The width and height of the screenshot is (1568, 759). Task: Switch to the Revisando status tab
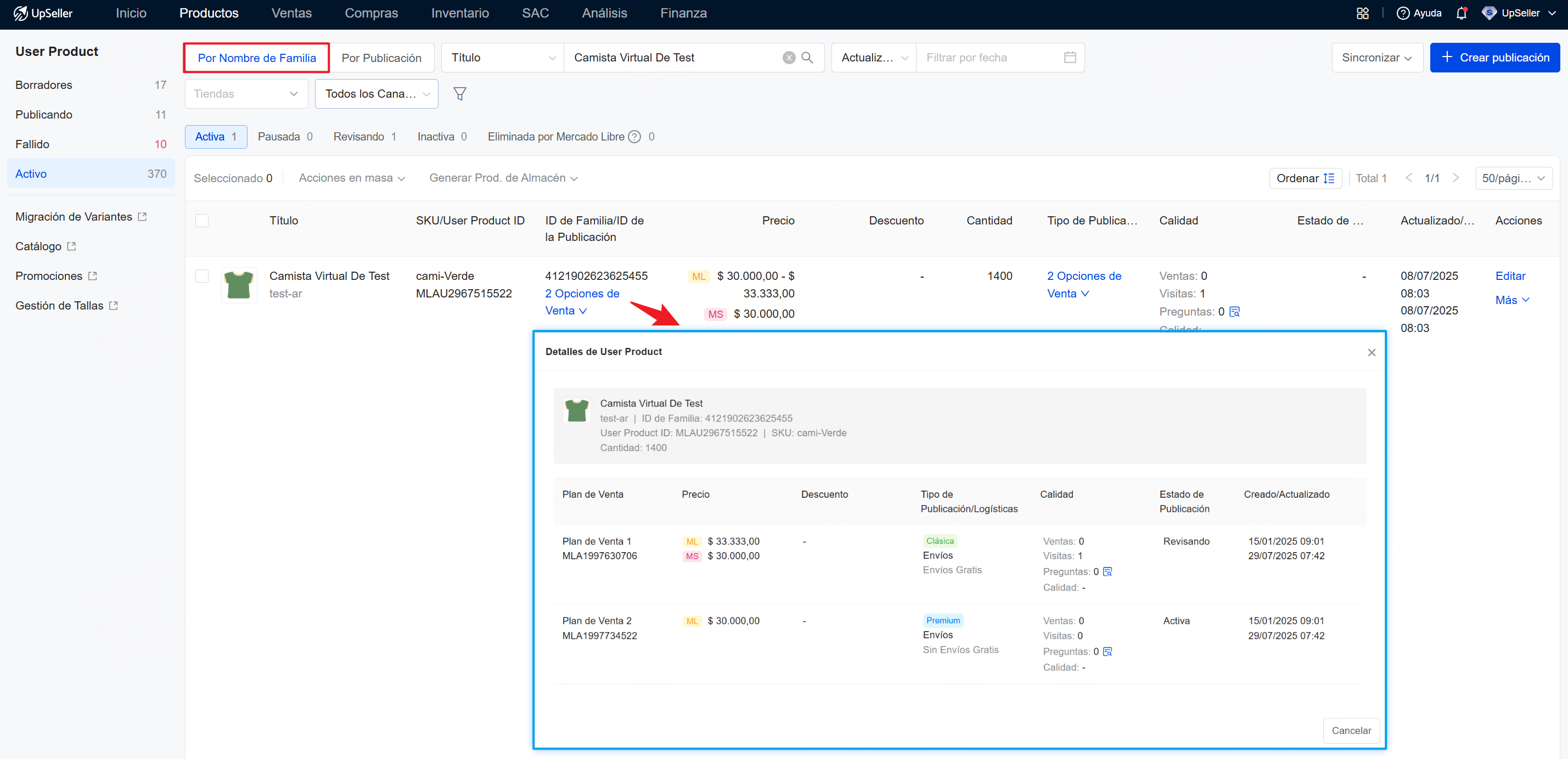[364, 137]
